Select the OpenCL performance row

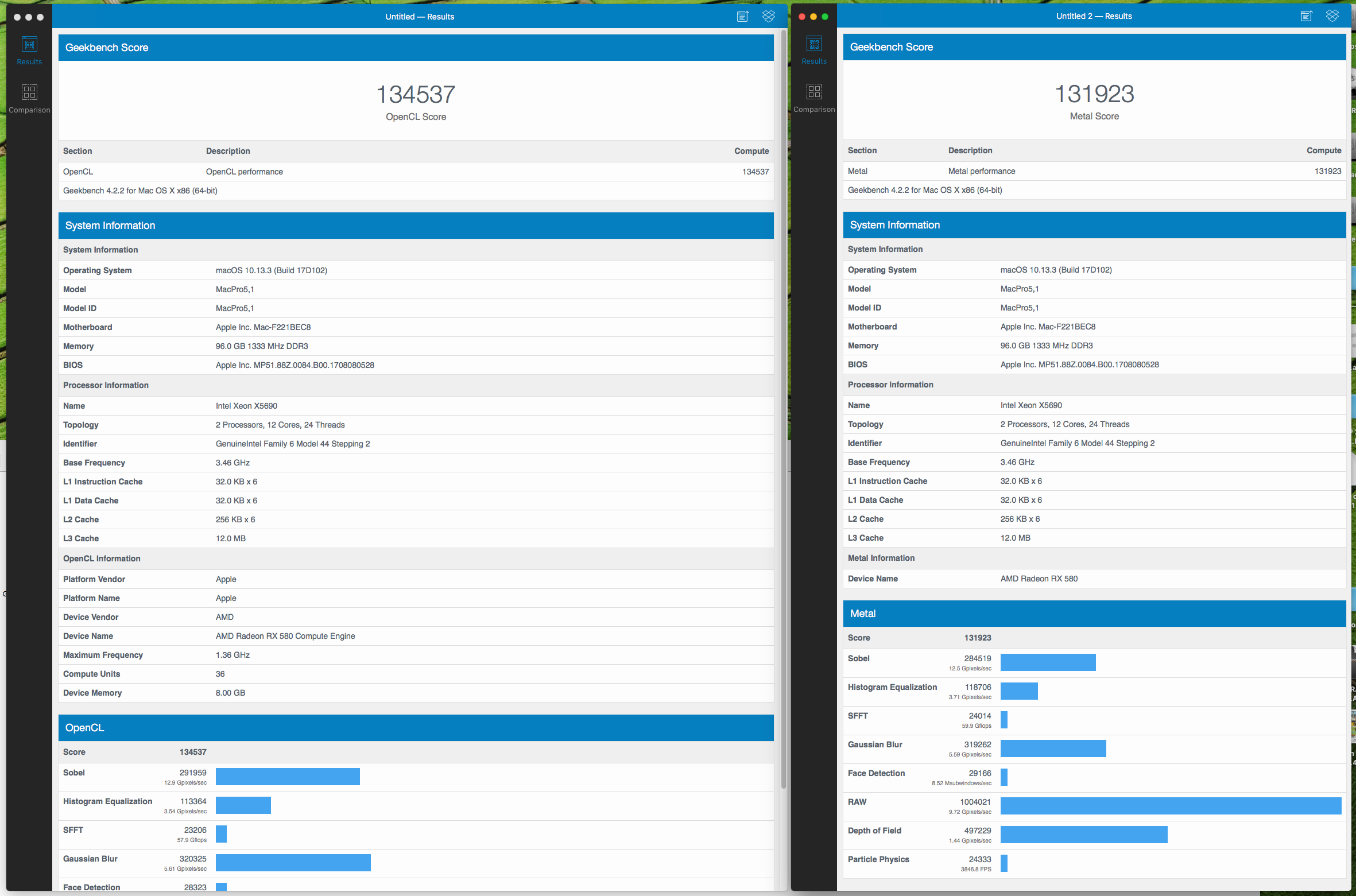[x=416, y=172]
